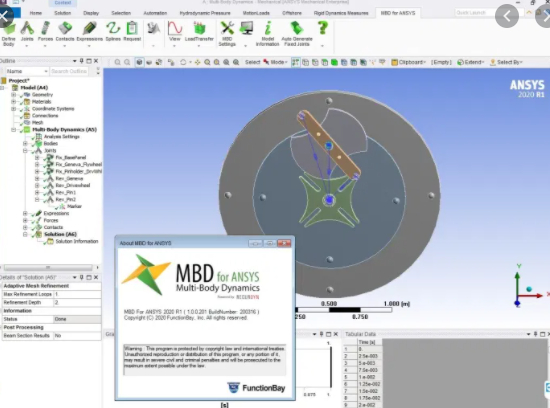Screen dimensions: 550x408
Task: Click the Define Body ribbon icon
Action: point(9,29)
